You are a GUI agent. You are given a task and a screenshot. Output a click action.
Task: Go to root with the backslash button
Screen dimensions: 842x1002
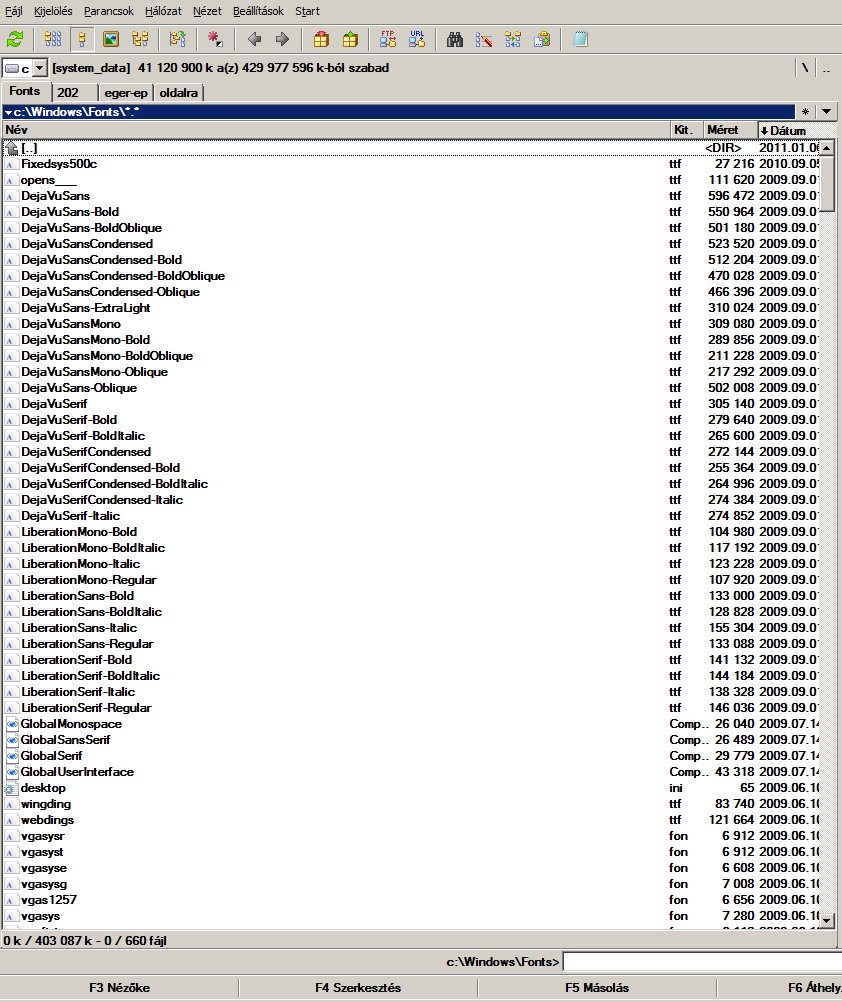click(x=805, y=68)
